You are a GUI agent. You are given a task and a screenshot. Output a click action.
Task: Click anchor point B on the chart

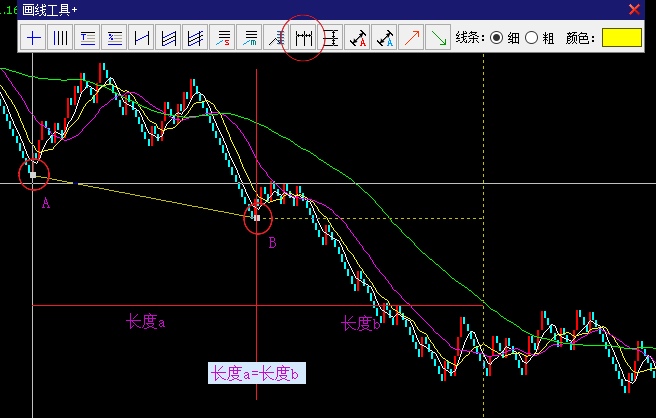point(257,216)
